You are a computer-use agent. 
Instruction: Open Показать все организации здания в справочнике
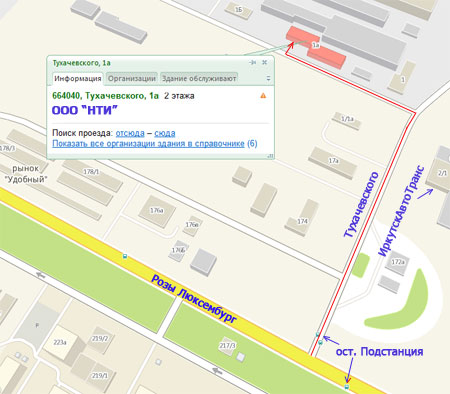click(x=148, y=144)
